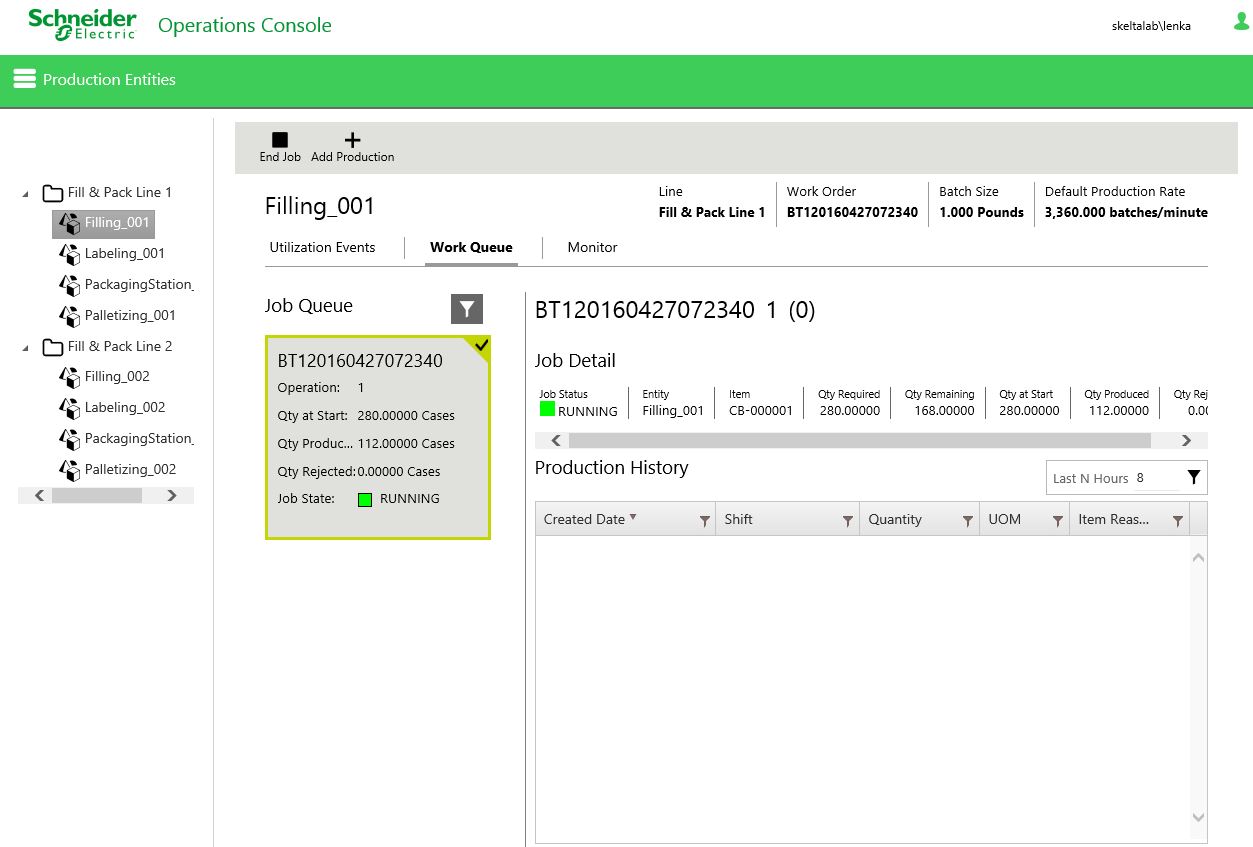Click the Filling_002 entity icon
Viewport: 1253px width, 847px height.
[69, 377]
